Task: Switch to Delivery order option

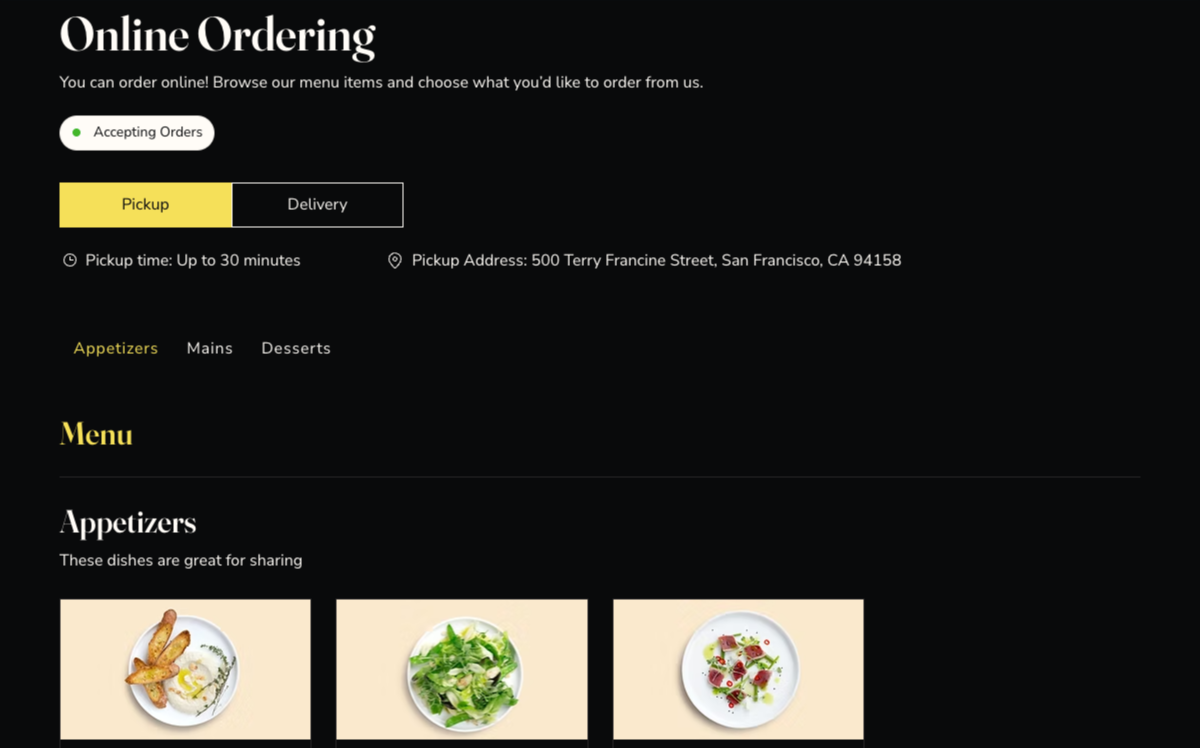Action: click(x=317, y=205)
